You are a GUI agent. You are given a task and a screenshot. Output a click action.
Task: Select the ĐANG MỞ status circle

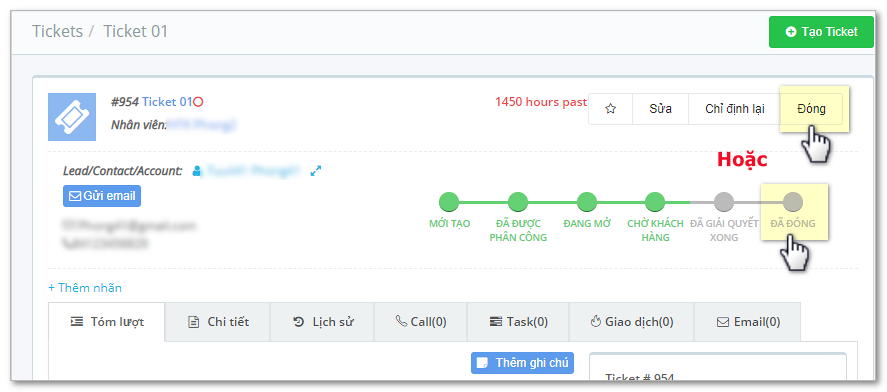click(x=587, y=202)
